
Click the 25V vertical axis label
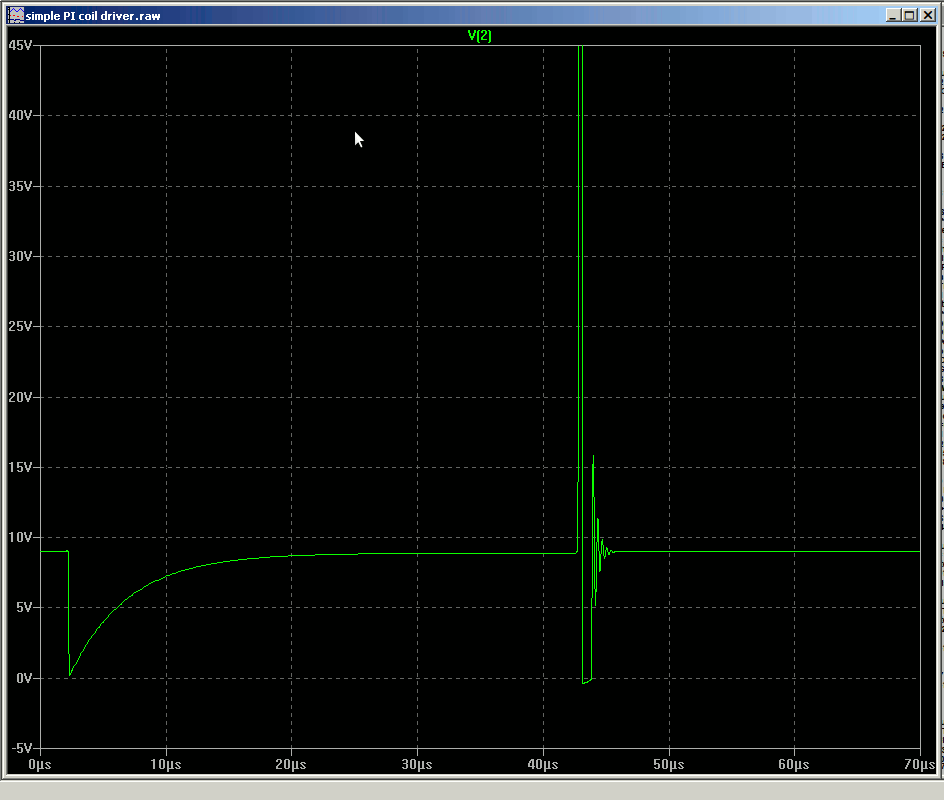pos(20,326)
